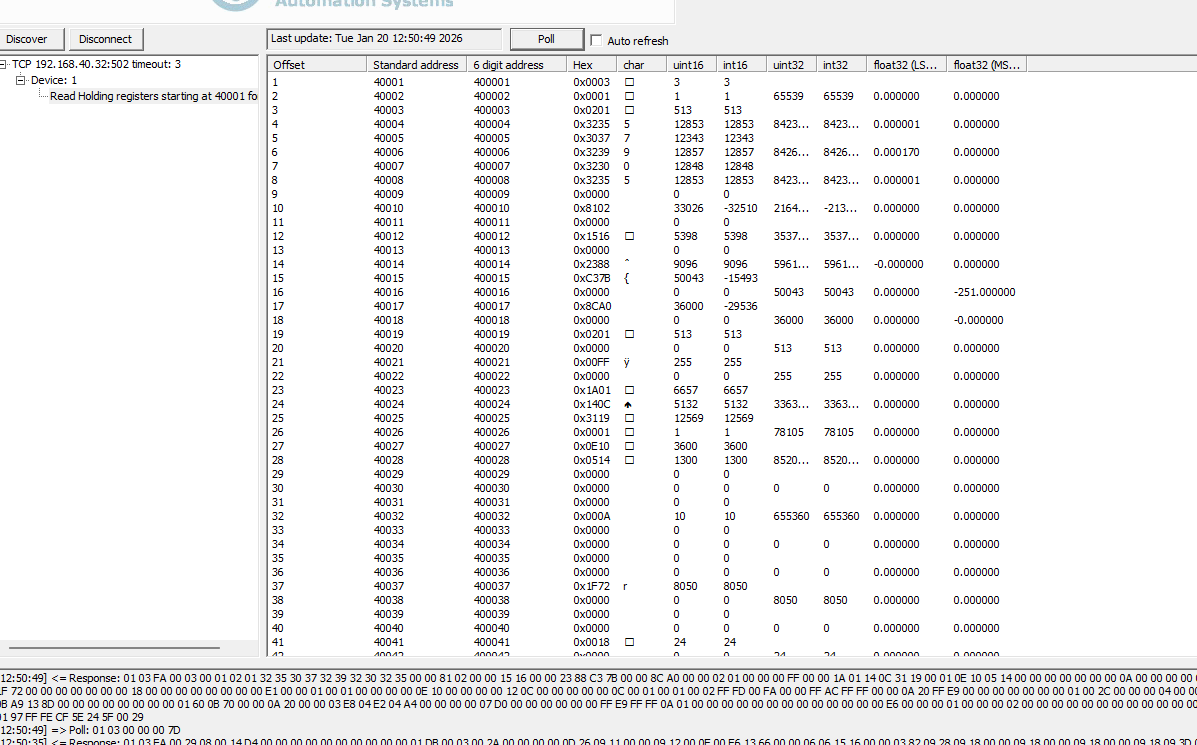Click the 6 digit address column header

click(x=513, y=64)
